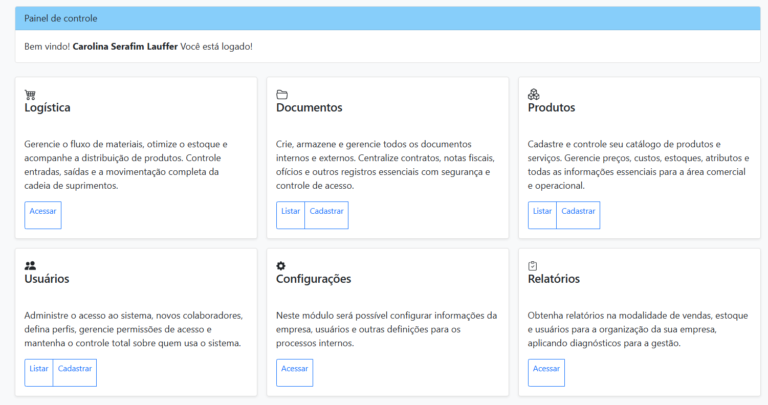The image size is (768, 405).
Task: Click the folder icon above Documentos
Action: pos(282,94)
